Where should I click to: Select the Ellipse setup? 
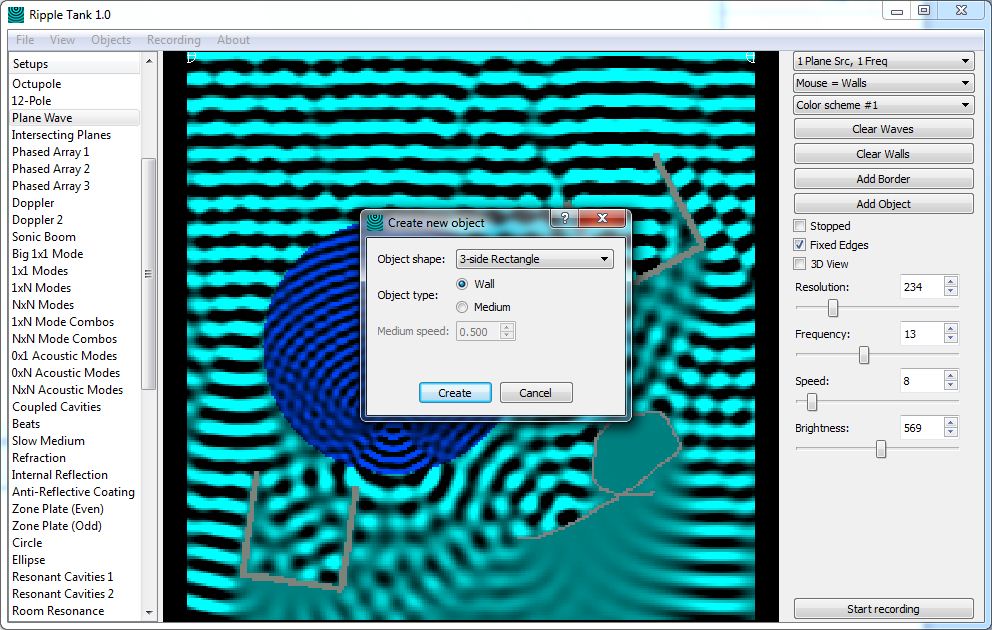click(28, 560)
